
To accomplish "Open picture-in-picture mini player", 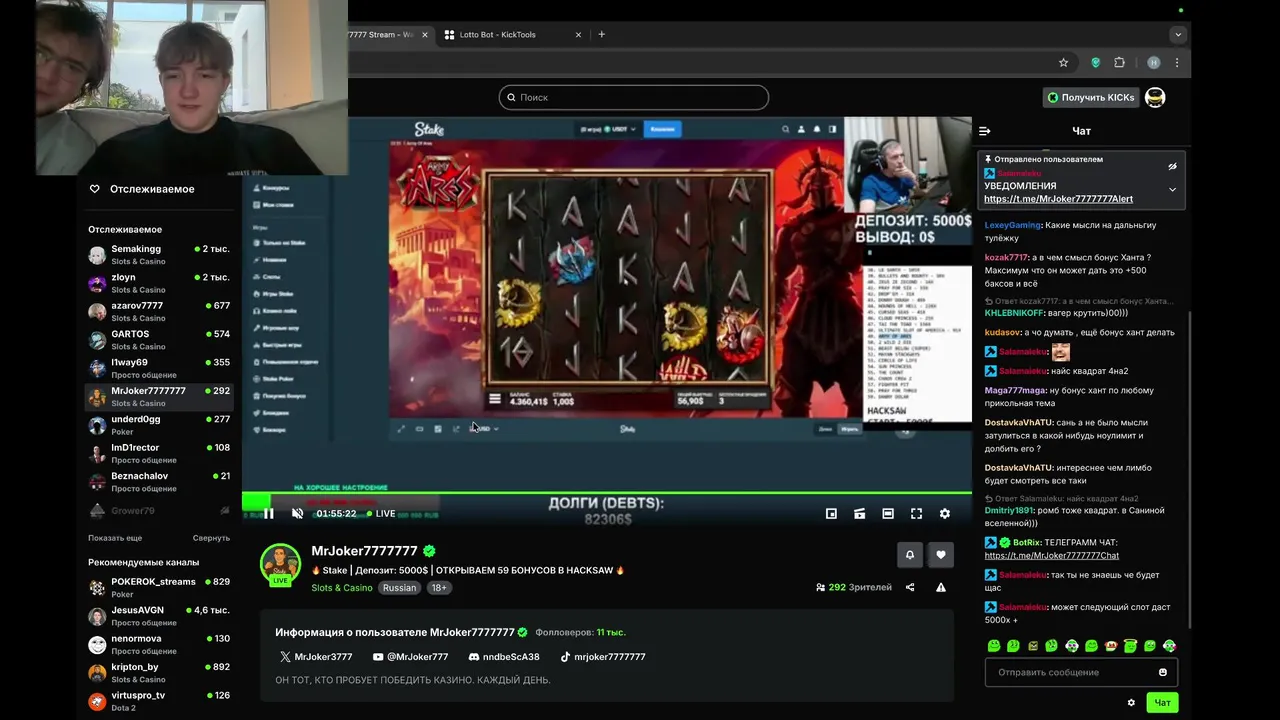I will click(831, 513).
